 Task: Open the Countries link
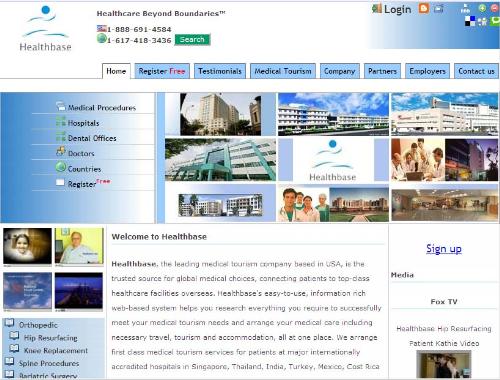[84, 169]
